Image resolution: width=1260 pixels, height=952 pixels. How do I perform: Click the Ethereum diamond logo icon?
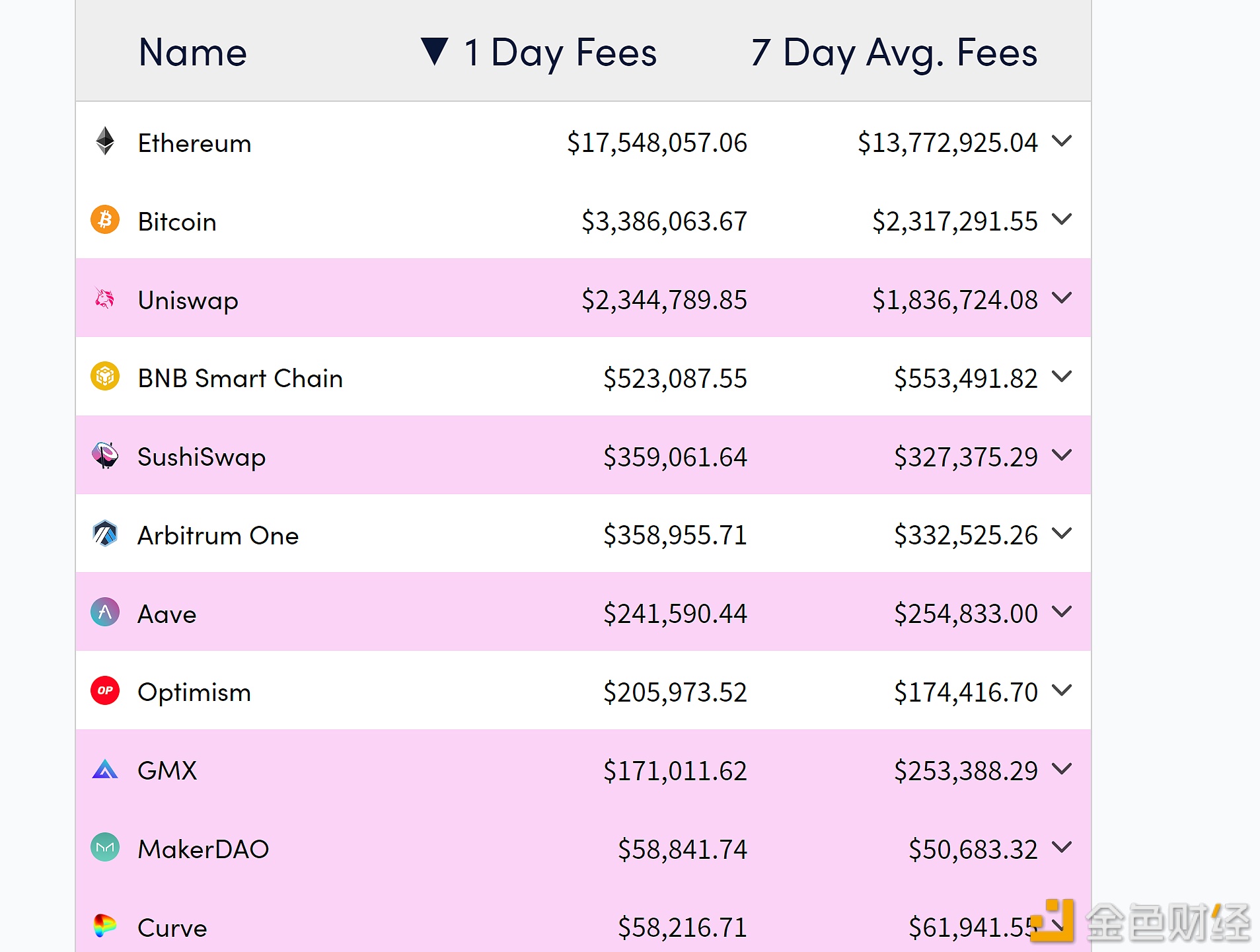tap(105, 141)
